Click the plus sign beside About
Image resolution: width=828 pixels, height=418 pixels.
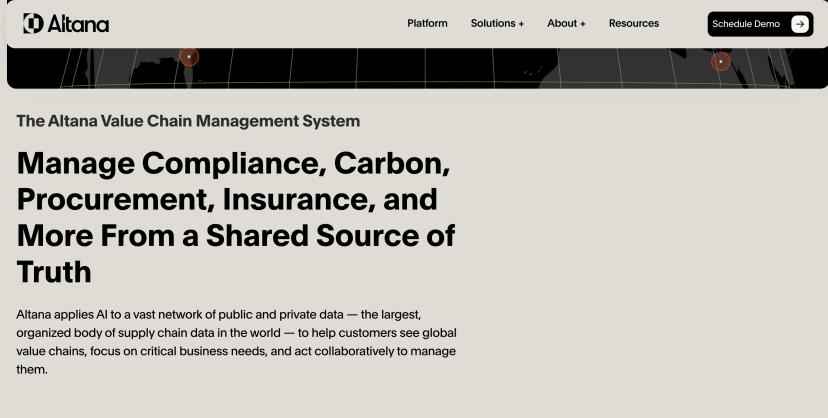(x=582, y=24)
